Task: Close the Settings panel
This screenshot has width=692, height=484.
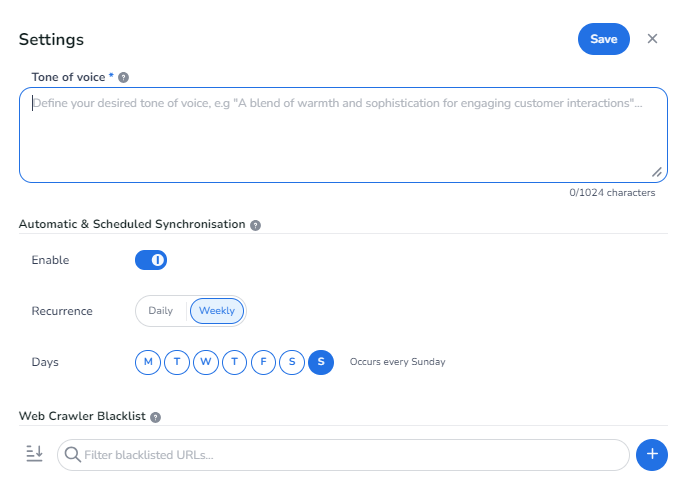Action: 653,39
